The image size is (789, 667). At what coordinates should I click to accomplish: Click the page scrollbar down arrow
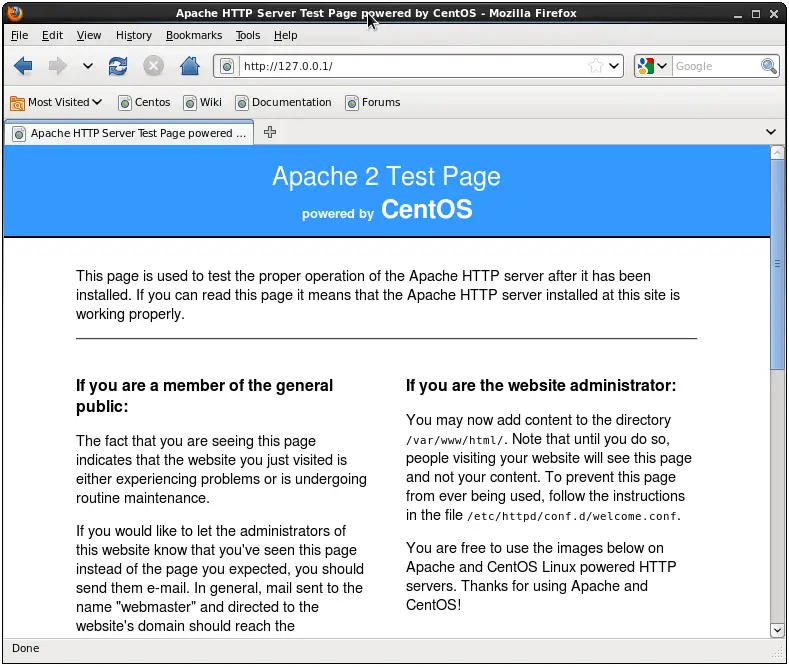[x=777, y=629]
